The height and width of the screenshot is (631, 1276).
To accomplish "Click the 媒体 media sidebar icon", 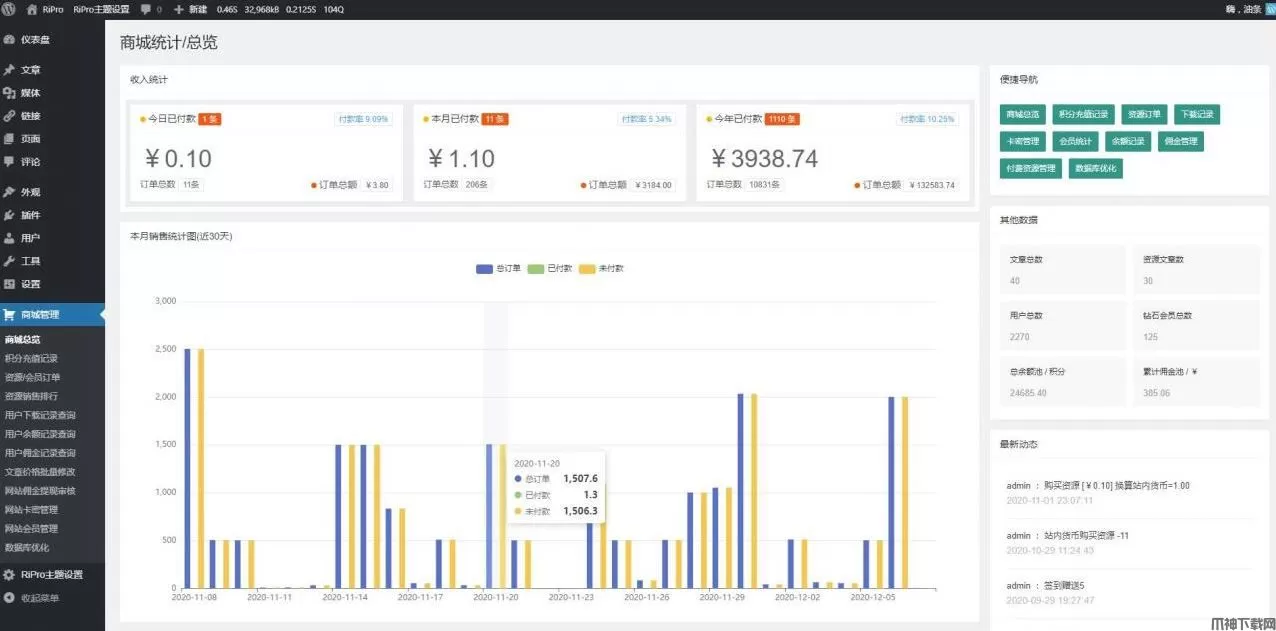I will click(x=9, y=93).
